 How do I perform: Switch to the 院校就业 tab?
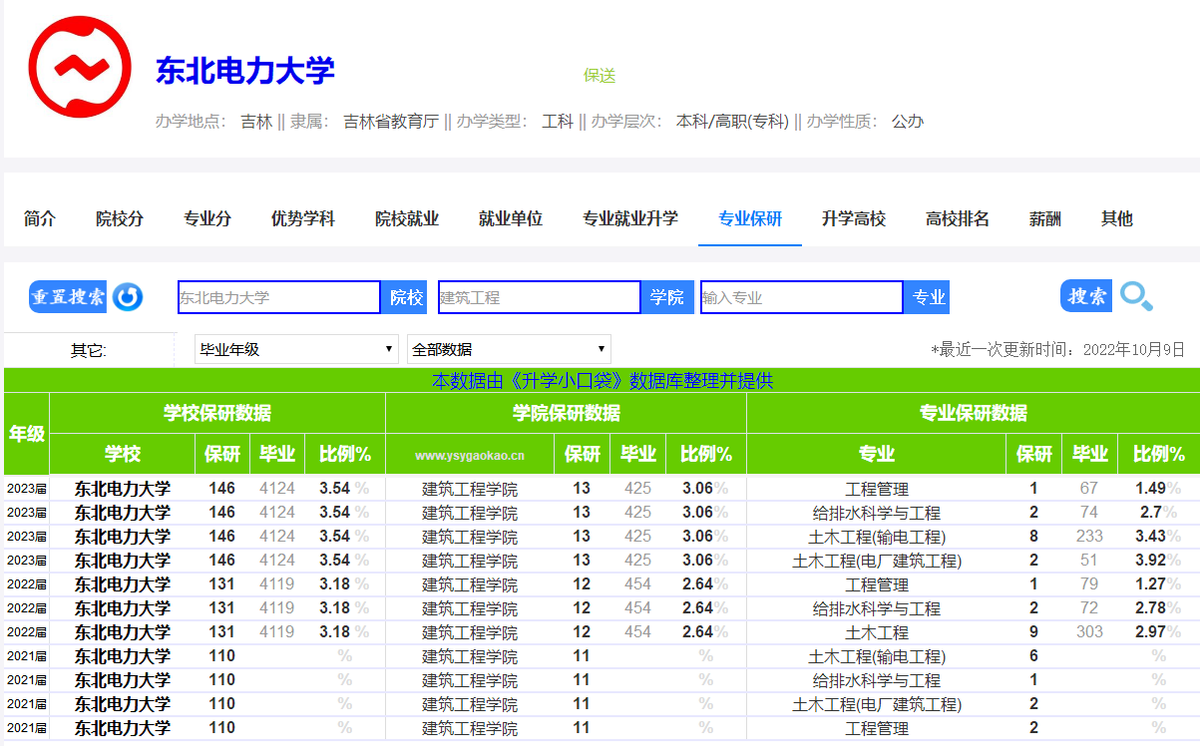pyautogui.click(x=407, y=218)
